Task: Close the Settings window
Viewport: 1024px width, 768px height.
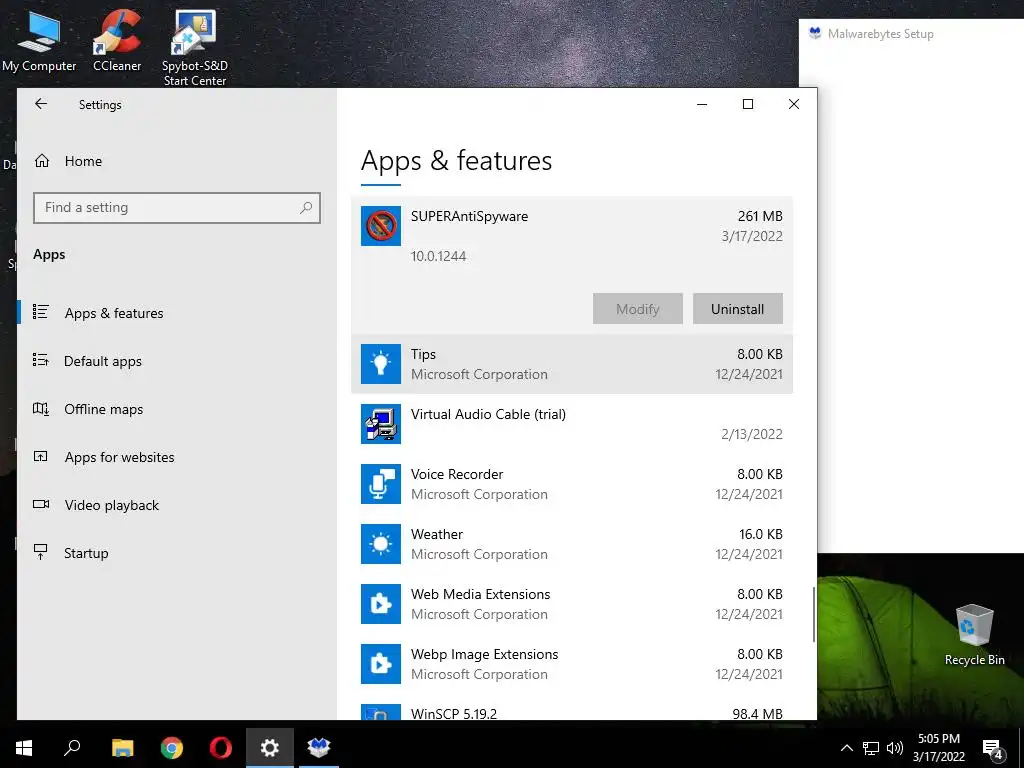Action: tap(793, 104)
